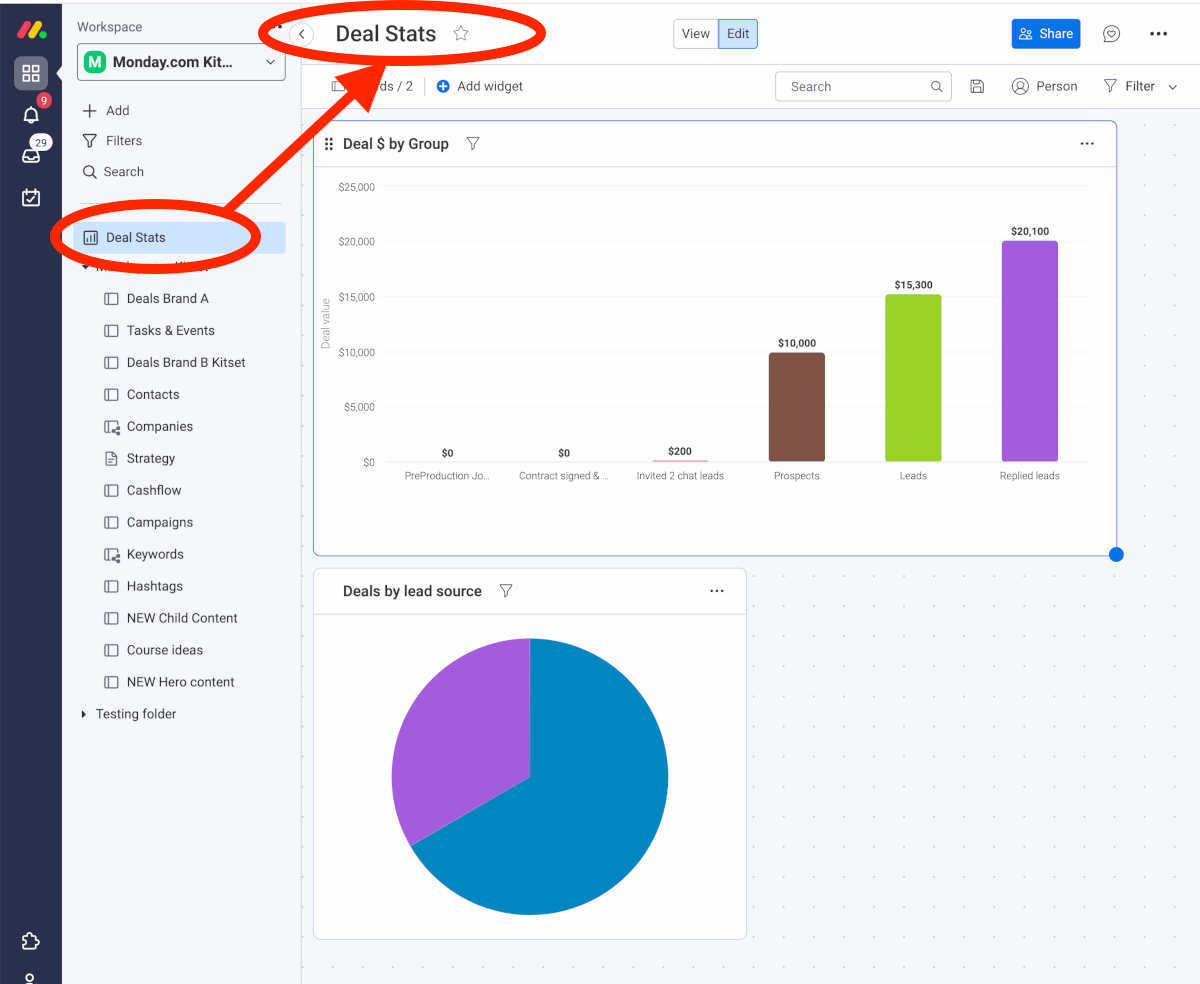
Task: Switch dashboard to Edit mode
Action: [x=738, y=34]
